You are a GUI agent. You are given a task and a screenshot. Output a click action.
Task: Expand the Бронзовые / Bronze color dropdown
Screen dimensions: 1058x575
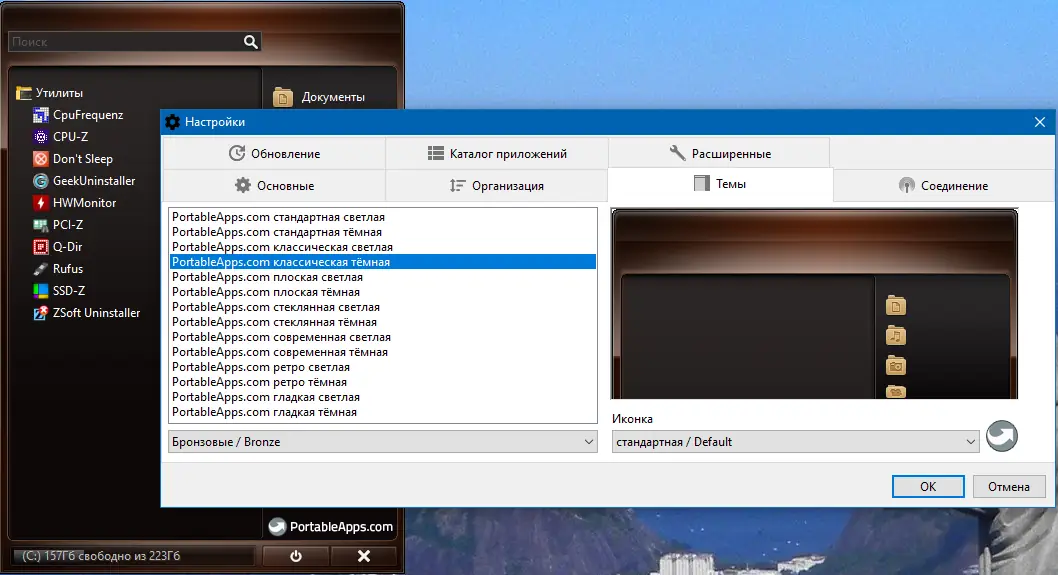383,442
